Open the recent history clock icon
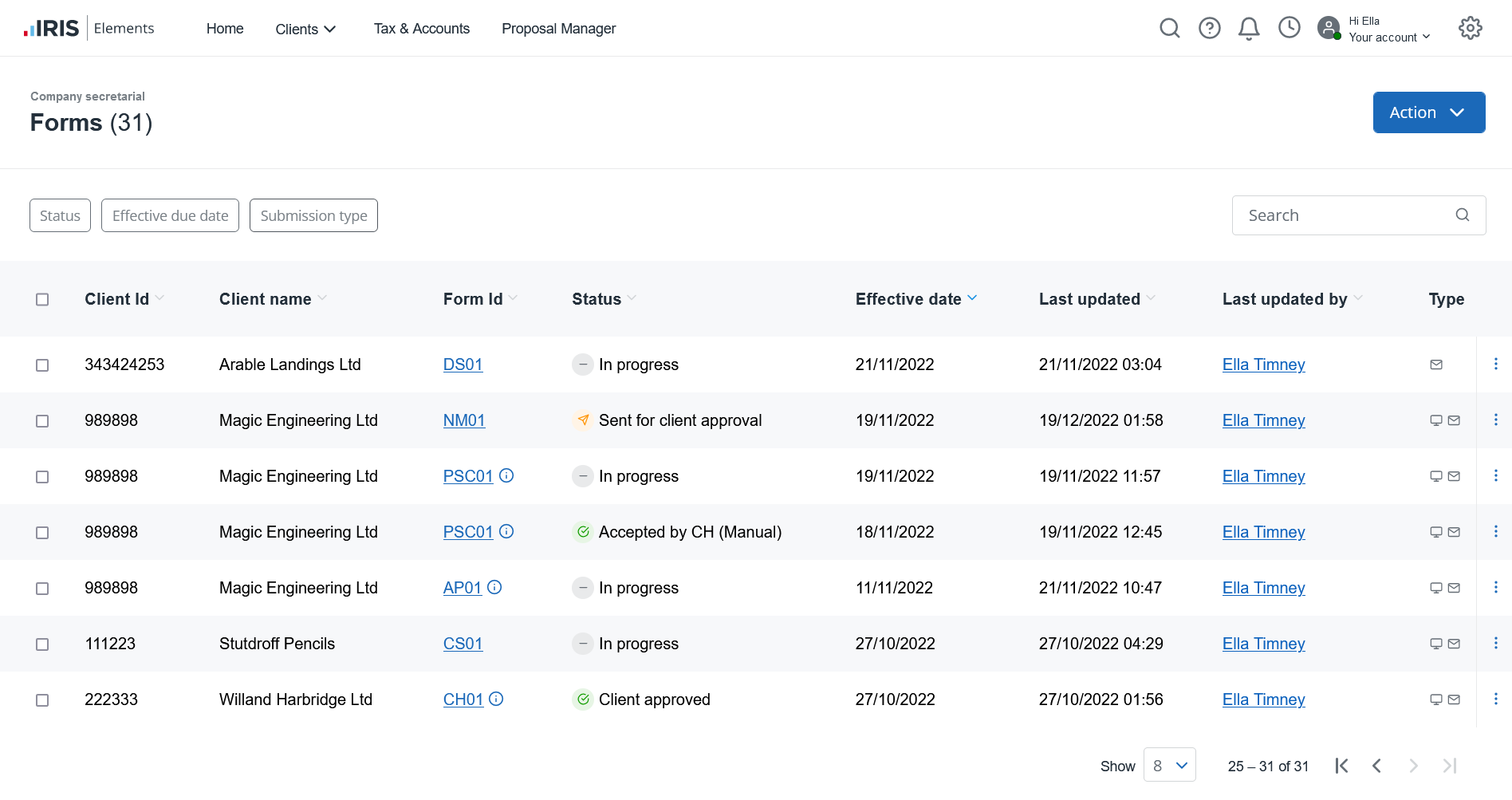 click(x=1289, y=28)
